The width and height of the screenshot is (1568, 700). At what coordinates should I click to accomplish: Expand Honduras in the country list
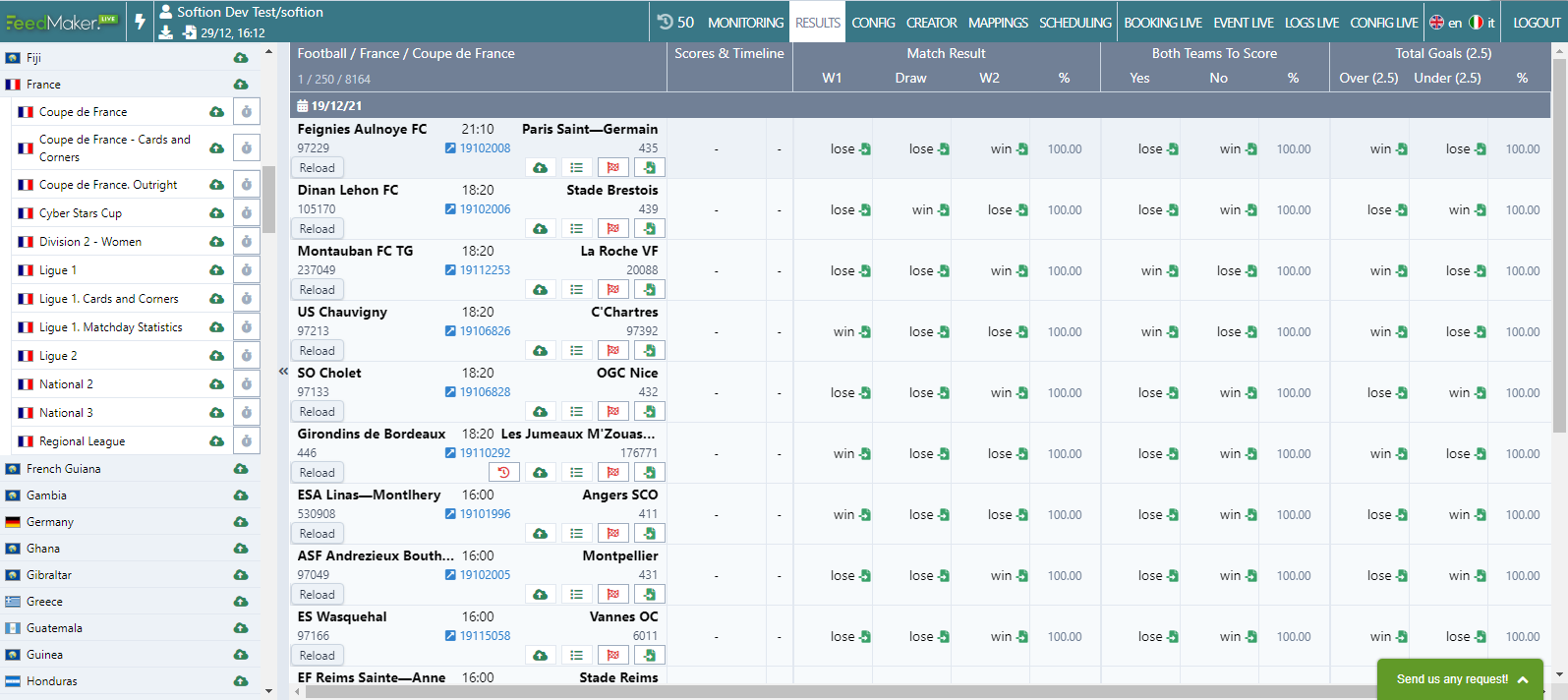pos(51,681)
